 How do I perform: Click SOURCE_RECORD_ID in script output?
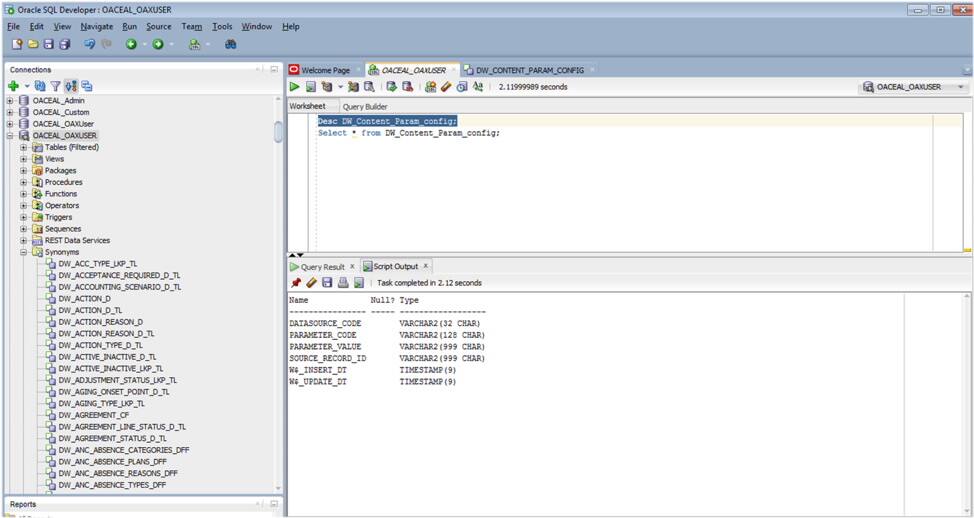click(327, 358)
